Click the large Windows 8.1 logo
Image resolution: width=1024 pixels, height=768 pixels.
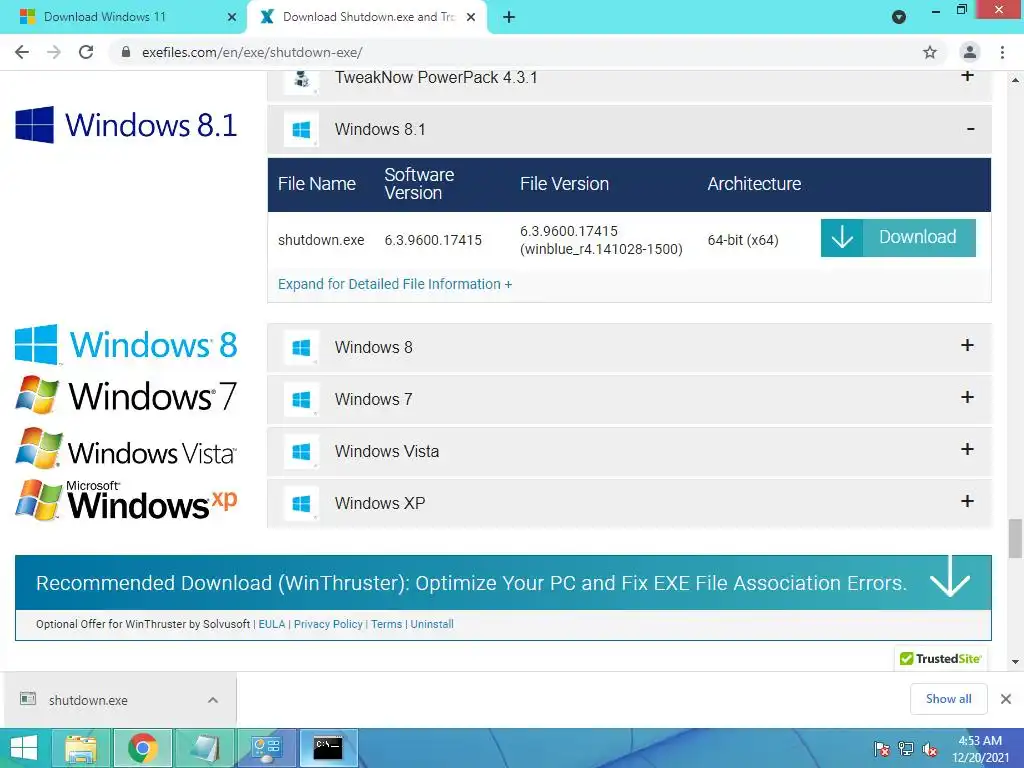[x=126, y=125]
